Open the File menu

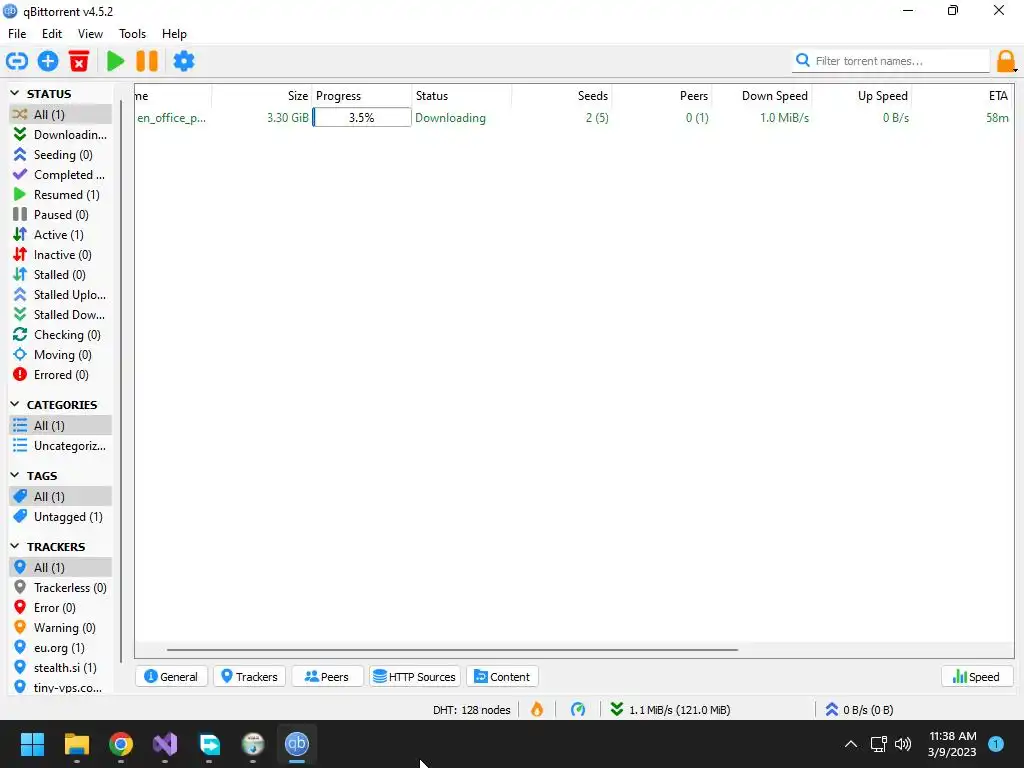pyautogui.click(x=17, y=34)
